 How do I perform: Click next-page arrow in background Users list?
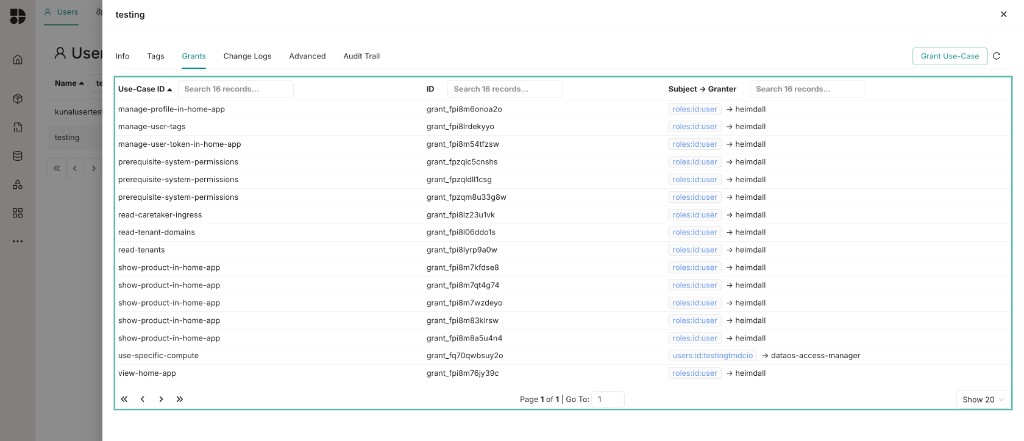(93, 168)
